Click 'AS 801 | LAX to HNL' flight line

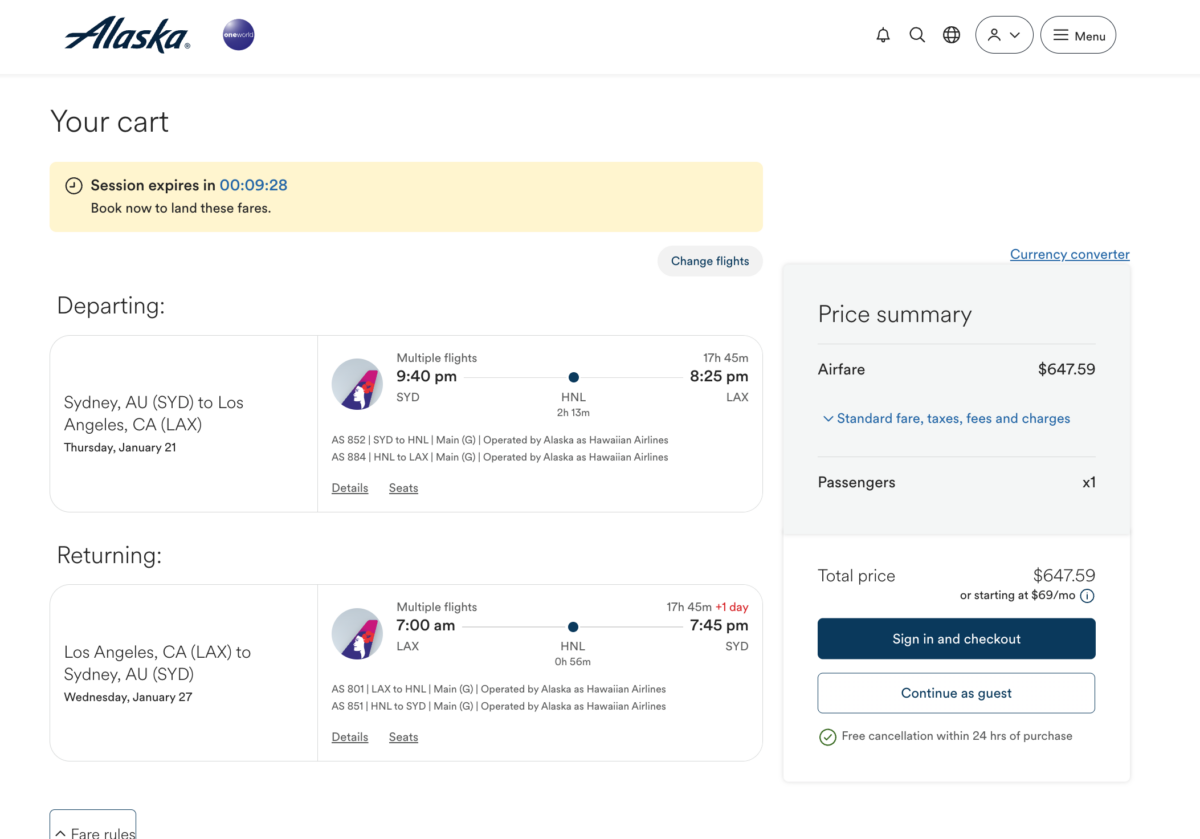point(499,689)
